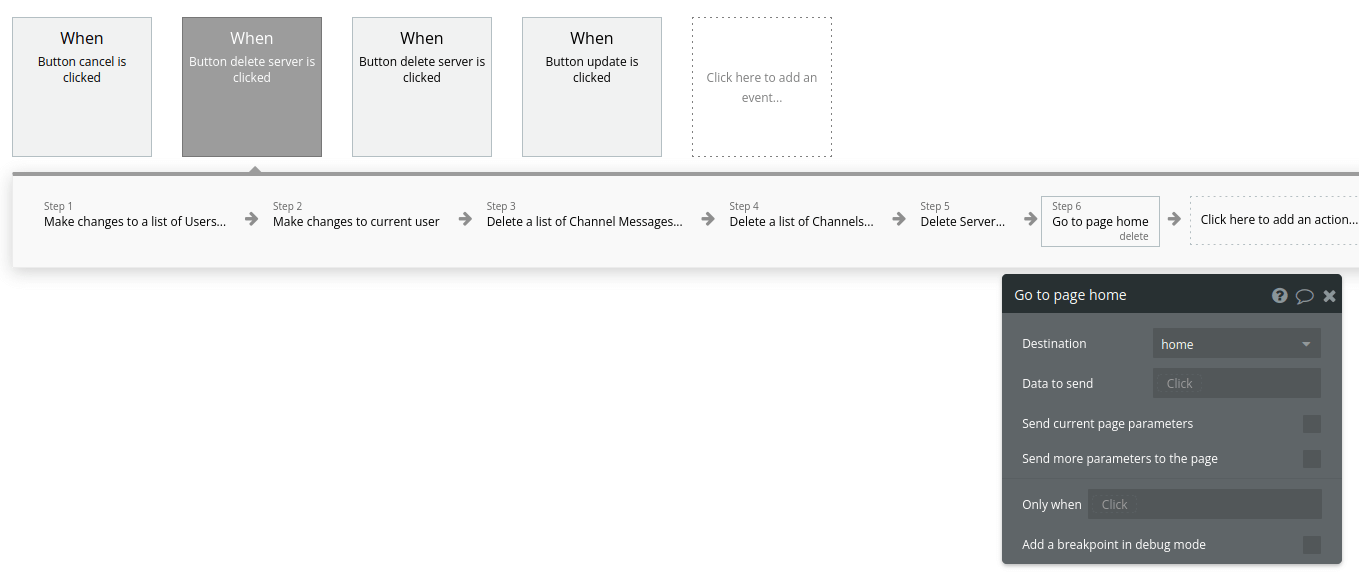Viewport: 1359px width, 583px height.
Task: Open Step 1 Make changes to a list of Users
Action: point(135,215)
